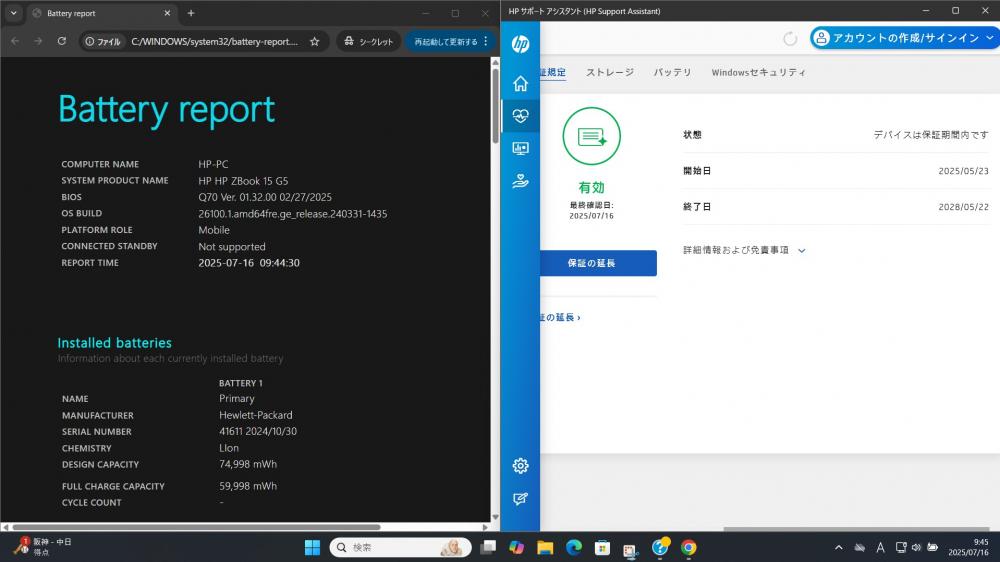Open Copilot from the taskbar
Screen dimensions: 1000x562
pyautogui.click(x=517, y=547)
